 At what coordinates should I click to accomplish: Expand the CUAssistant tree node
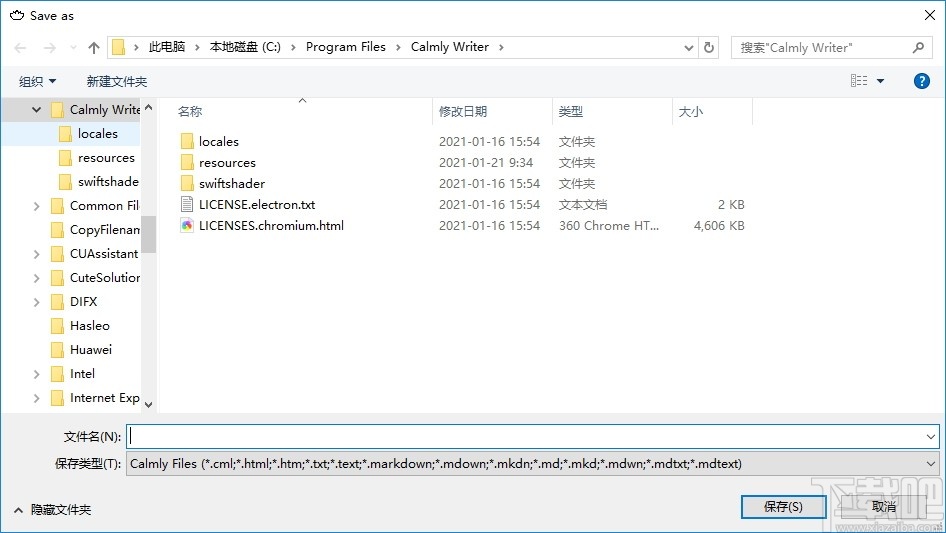point(36,254)
